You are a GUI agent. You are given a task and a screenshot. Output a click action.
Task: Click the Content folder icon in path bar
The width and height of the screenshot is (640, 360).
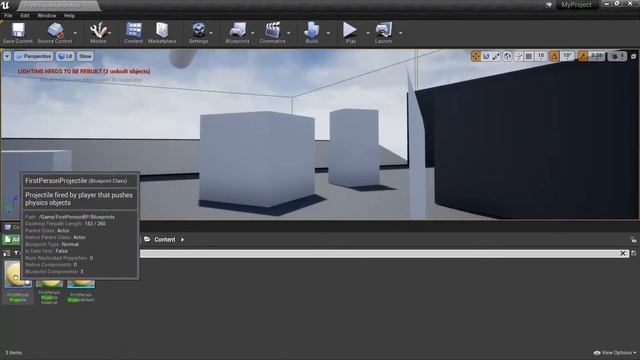(x=147, y=239)
